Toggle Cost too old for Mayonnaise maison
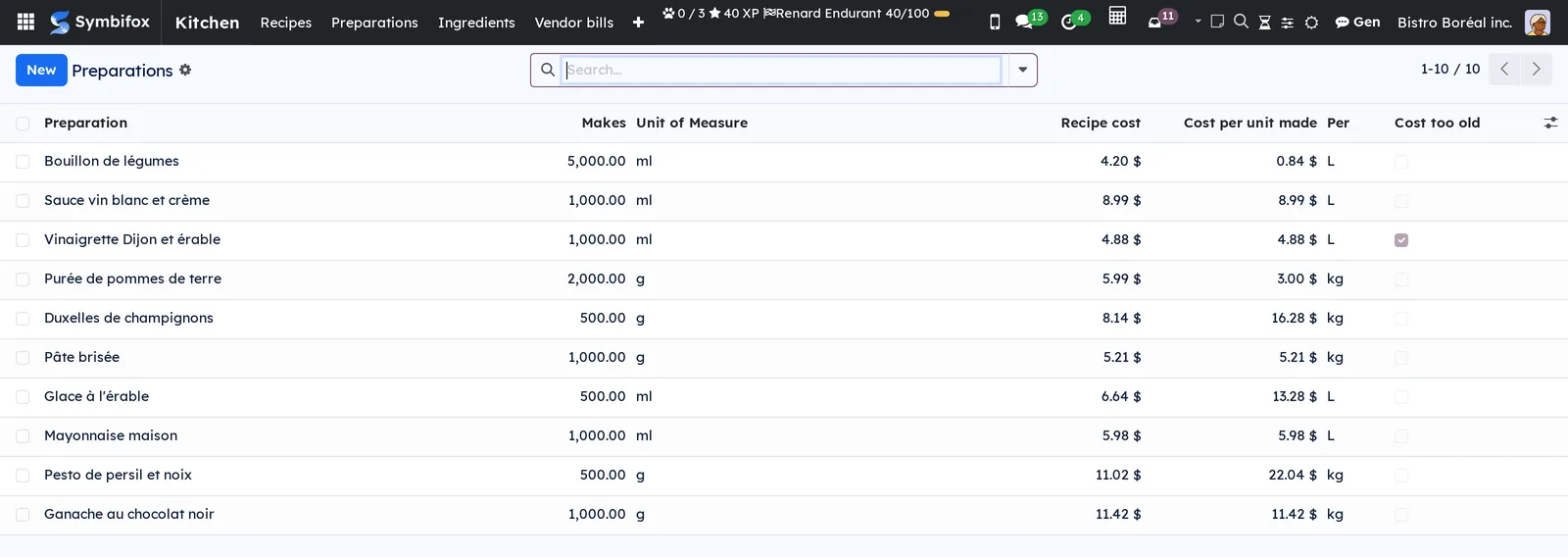 1401,436
